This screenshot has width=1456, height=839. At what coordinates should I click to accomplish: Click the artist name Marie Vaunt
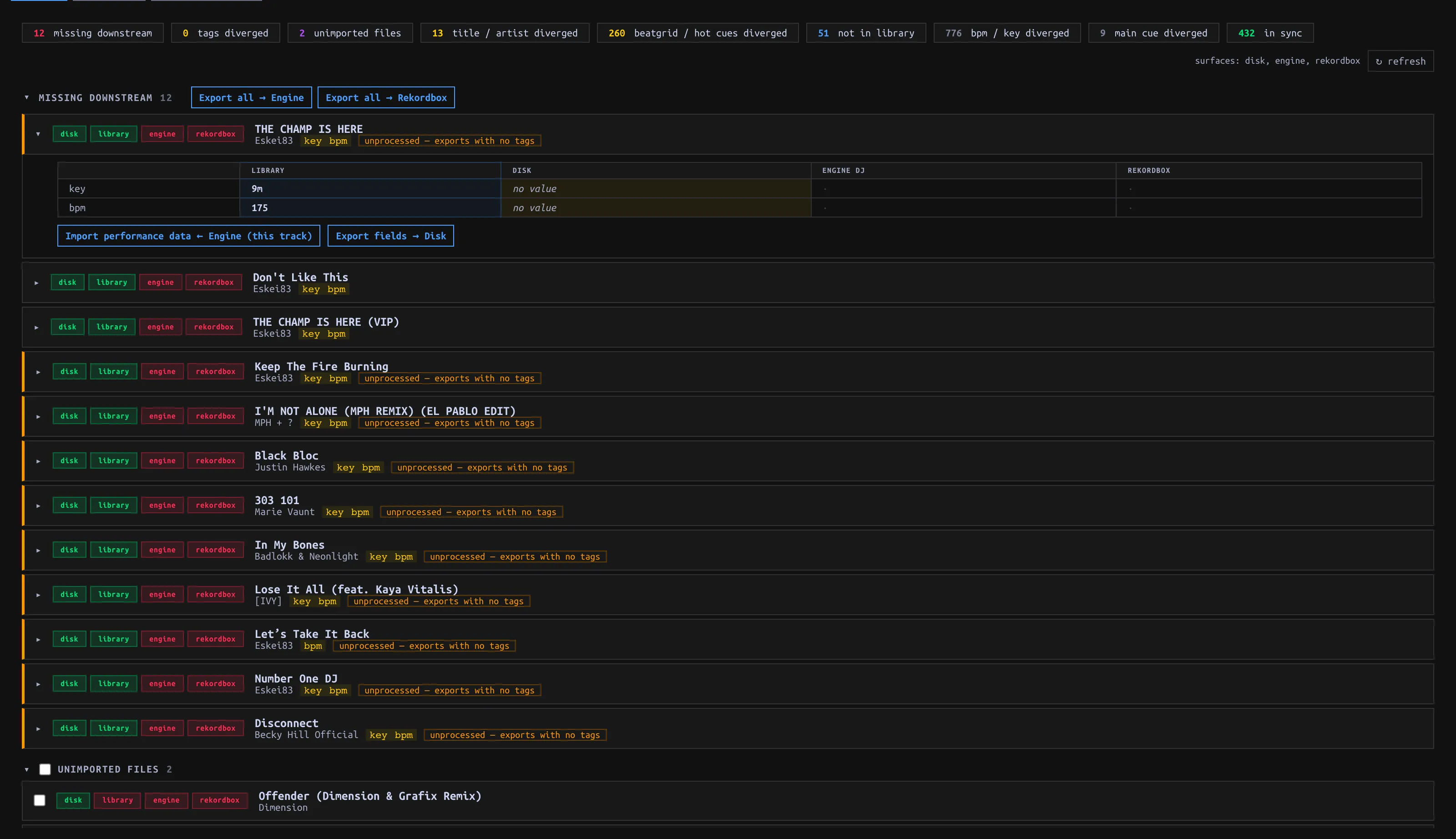[285, 512]
